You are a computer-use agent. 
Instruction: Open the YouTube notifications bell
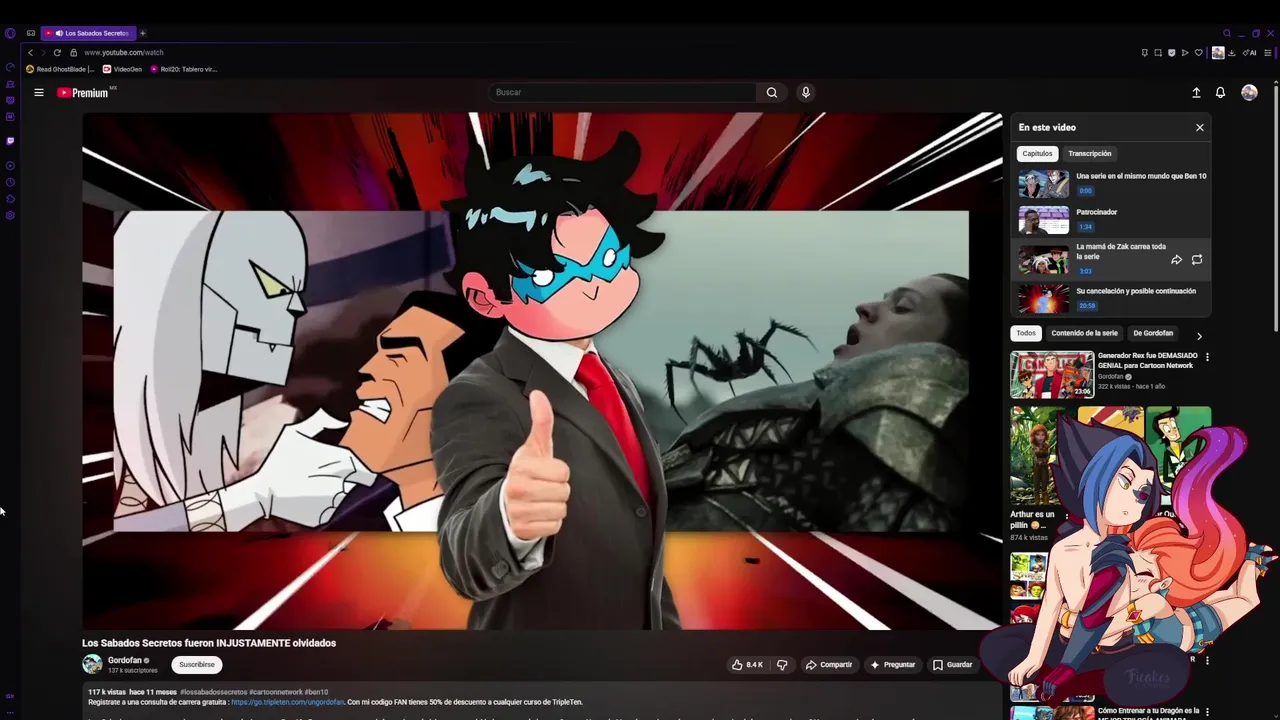(1220, 92)
